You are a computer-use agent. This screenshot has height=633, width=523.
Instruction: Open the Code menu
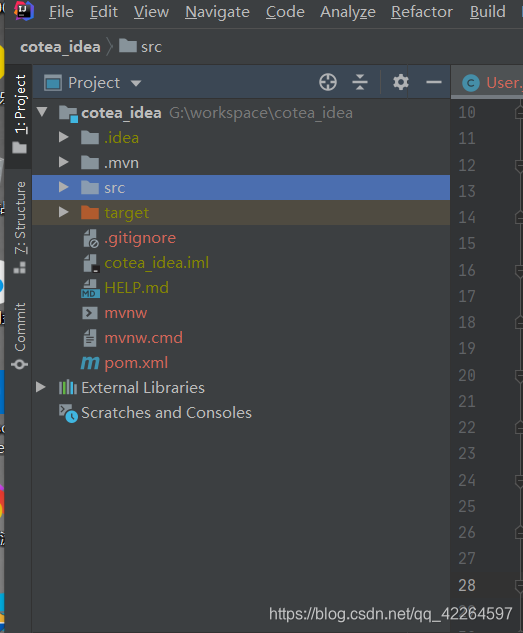point(285,12)
